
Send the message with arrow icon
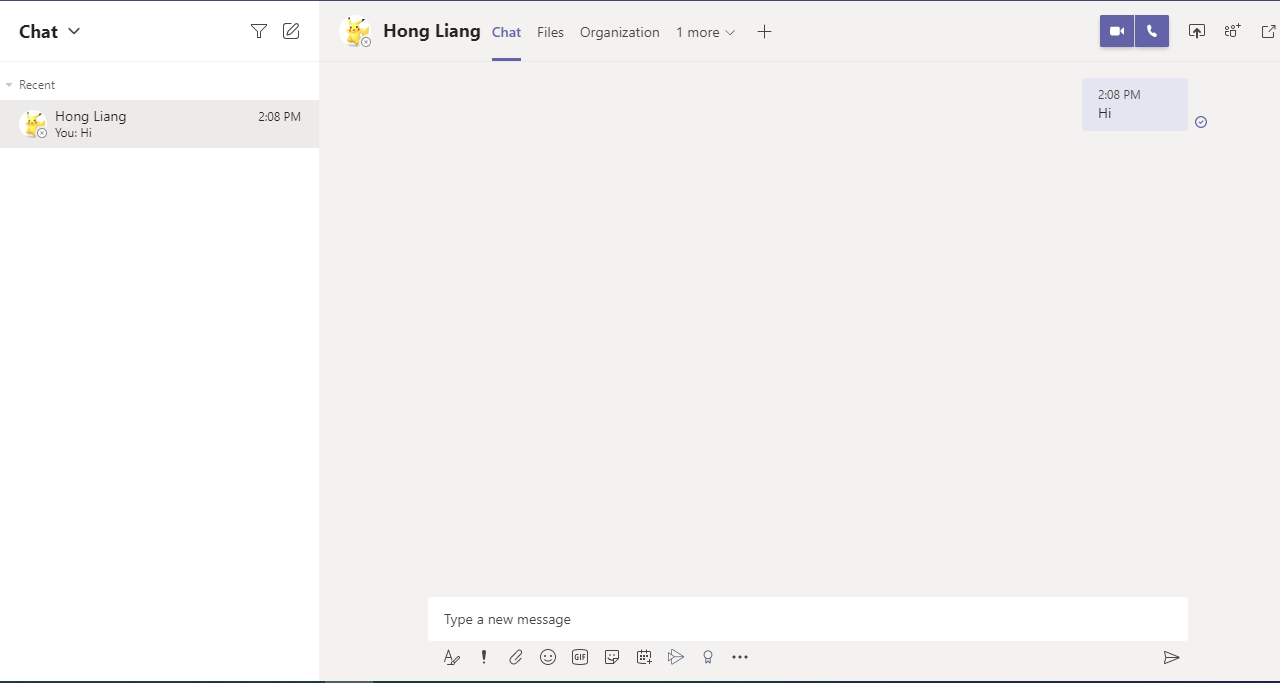(x=1172, y=657)
